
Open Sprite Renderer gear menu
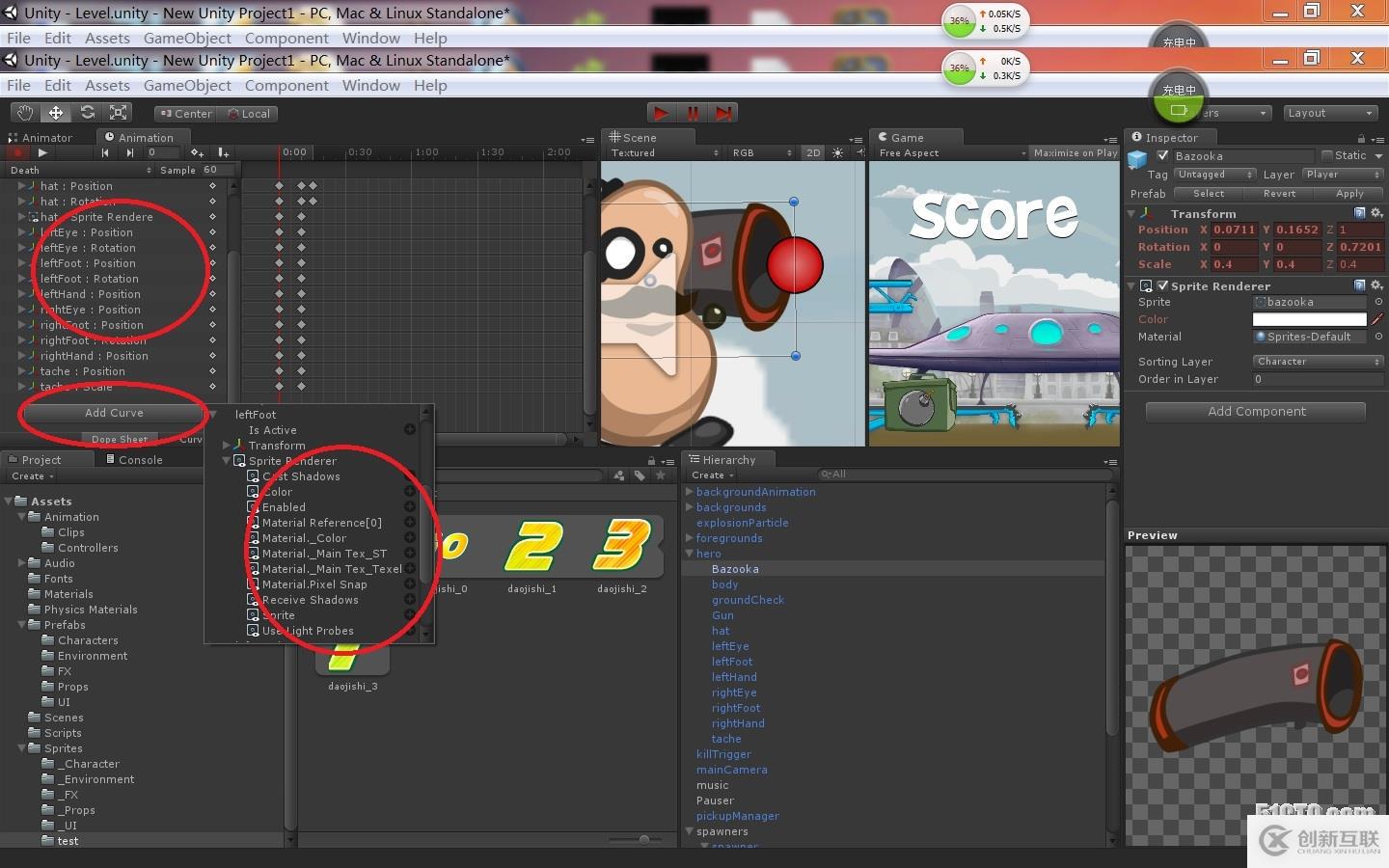tap(1376, 285)
